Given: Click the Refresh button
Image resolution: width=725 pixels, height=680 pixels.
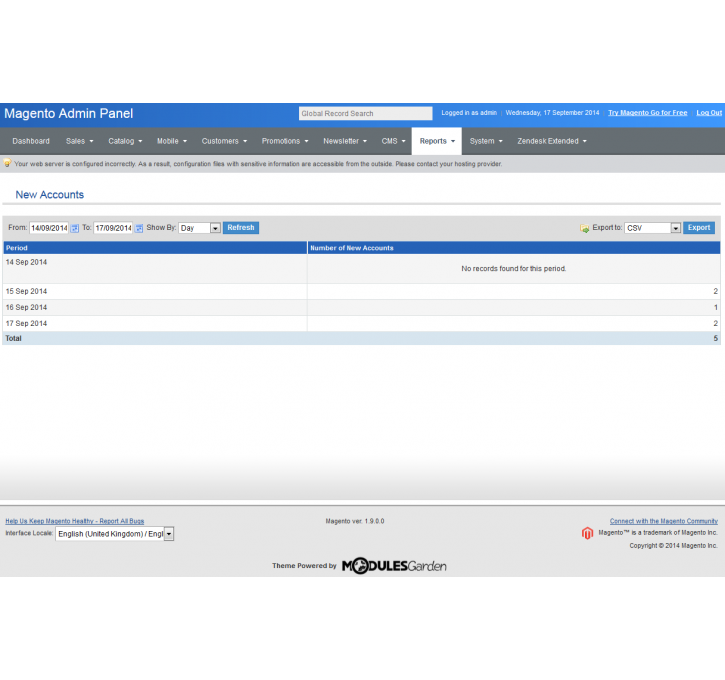Looking at the screenshot, I should pos(241,228).
